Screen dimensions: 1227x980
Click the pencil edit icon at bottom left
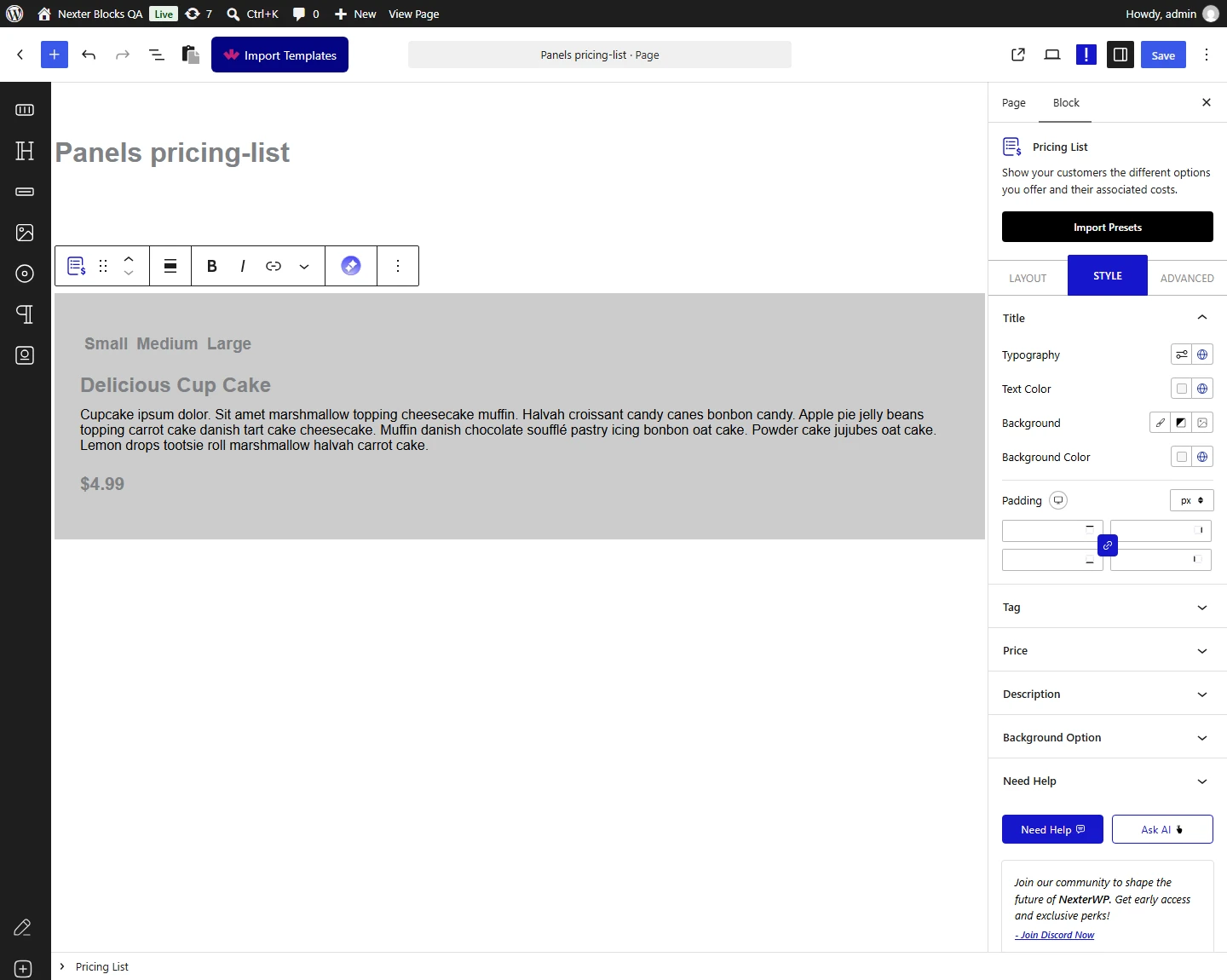tap(23, 928)
